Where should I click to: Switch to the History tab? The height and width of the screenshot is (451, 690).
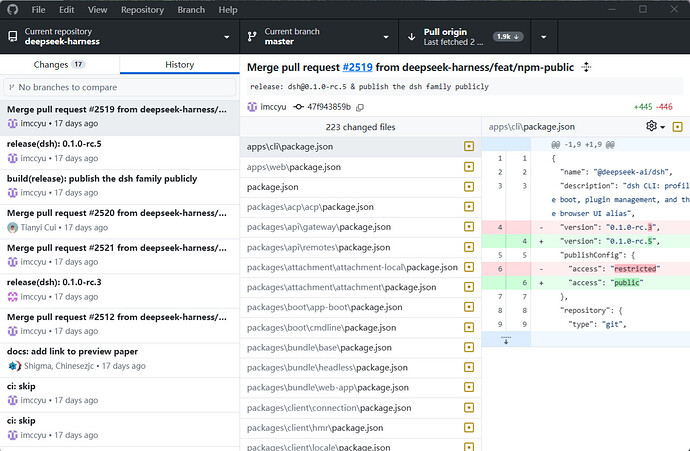tap(180, 64)
